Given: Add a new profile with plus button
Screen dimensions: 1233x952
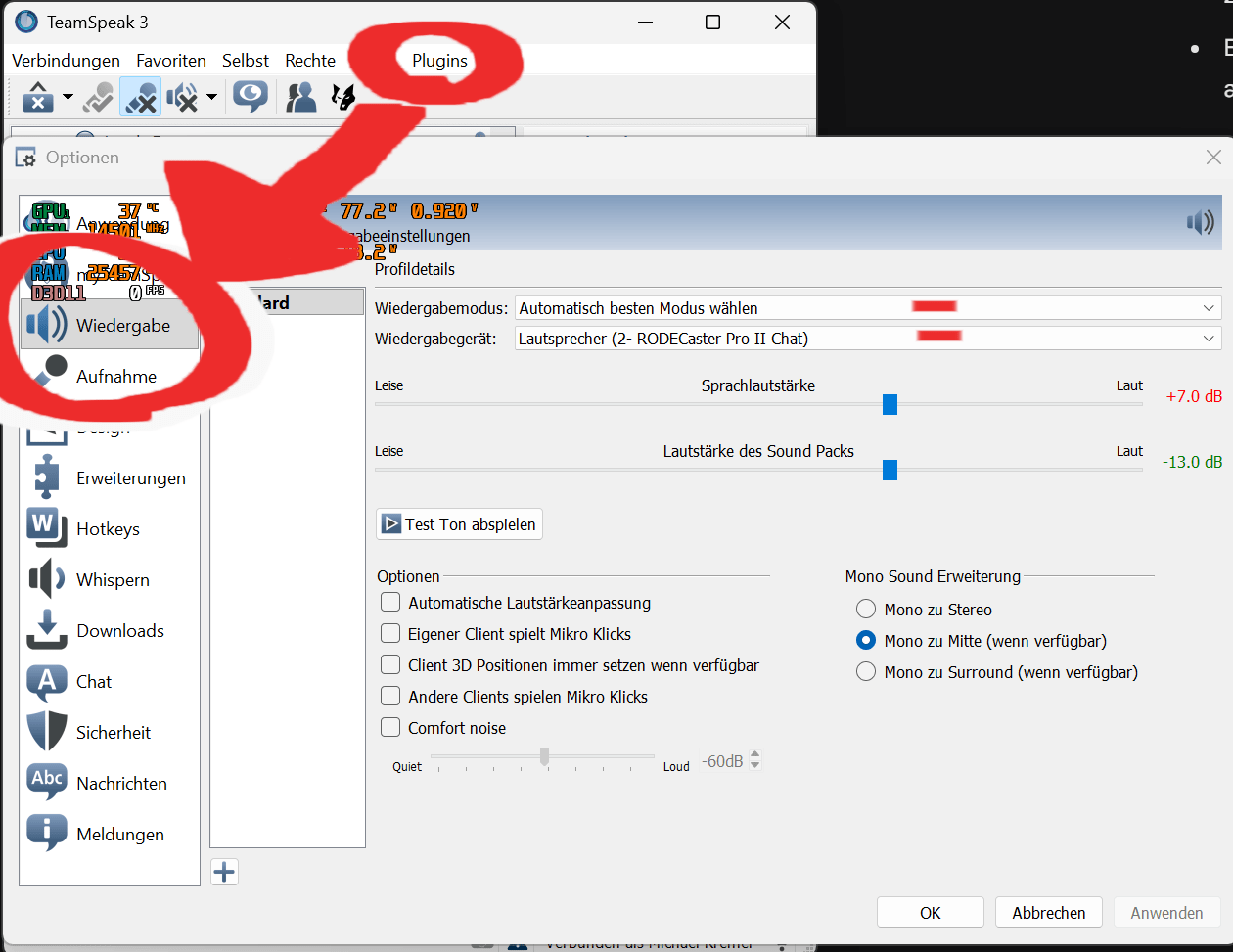Looking at the screenshot, I should coord(225,872).
